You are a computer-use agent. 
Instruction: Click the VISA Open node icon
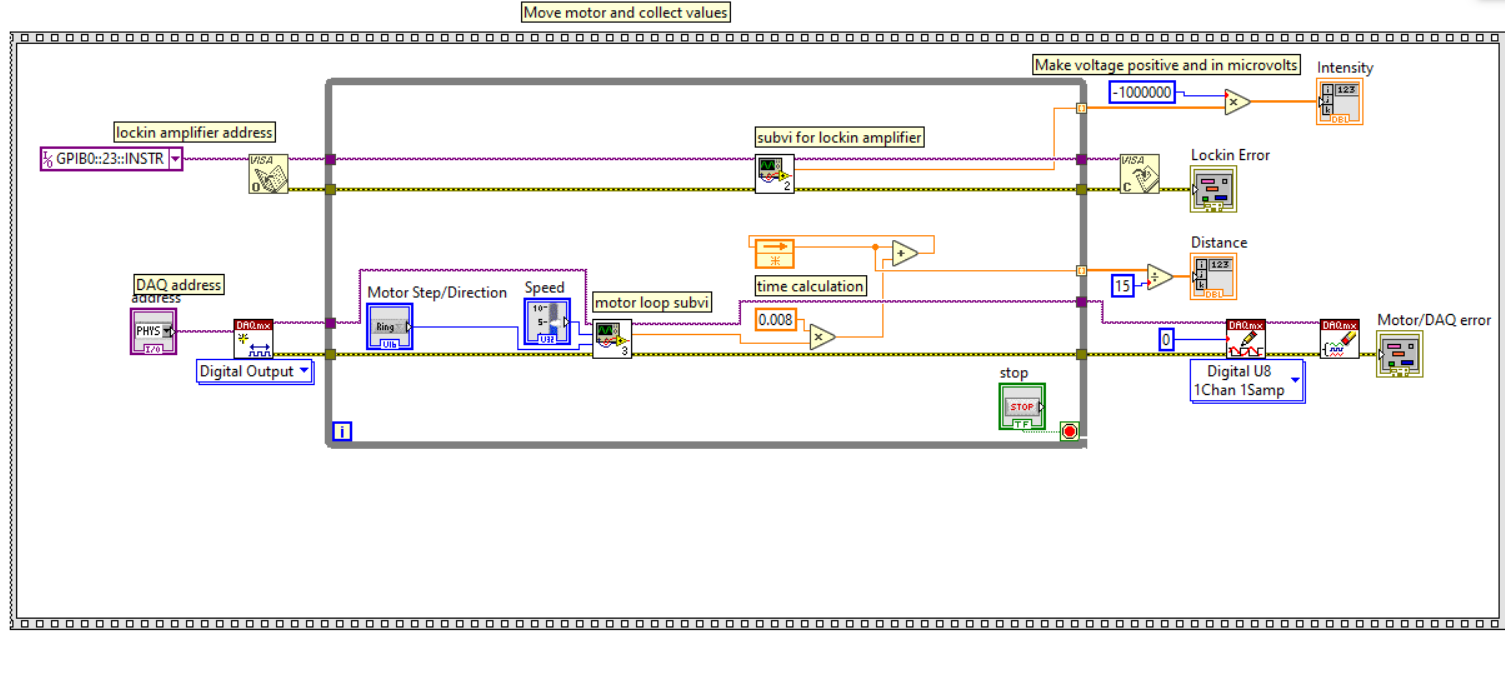click(x=268, y=174)
